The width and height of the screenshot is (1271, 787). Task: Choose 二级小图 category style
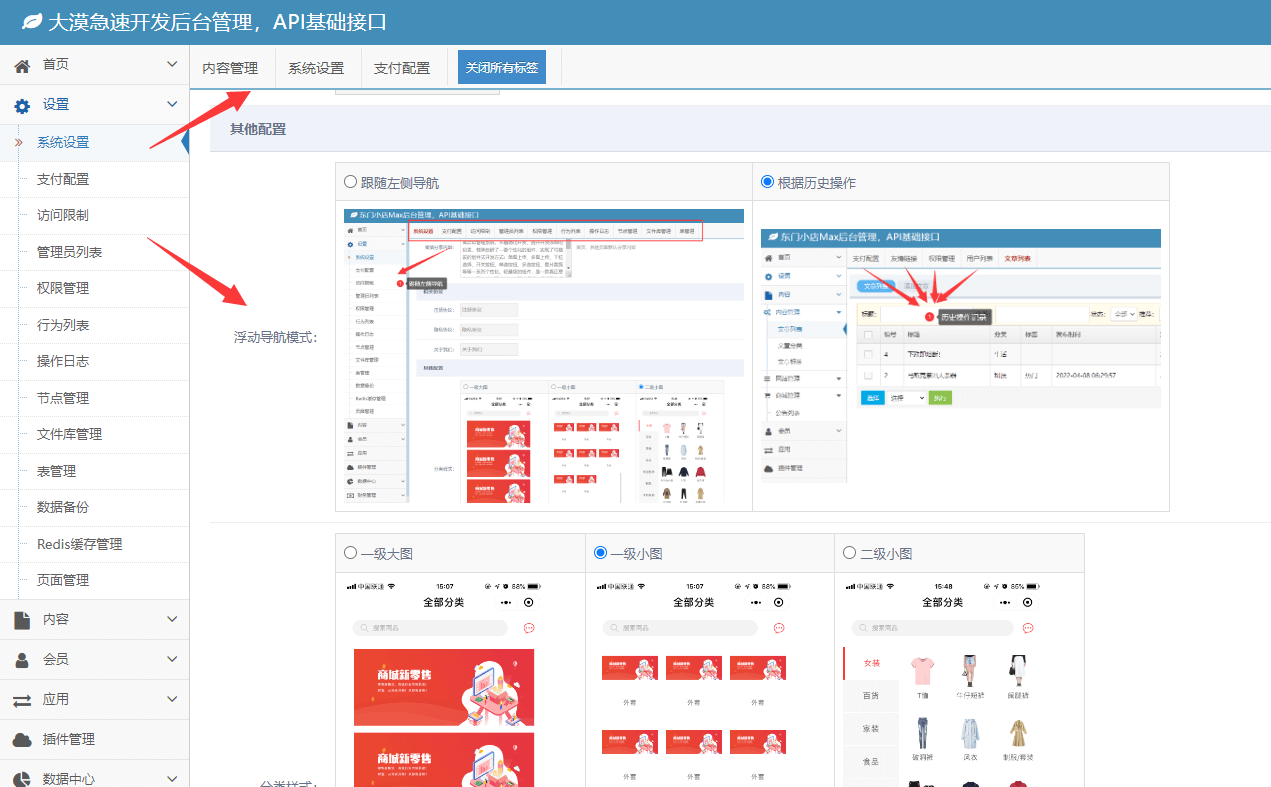(849, 552)
